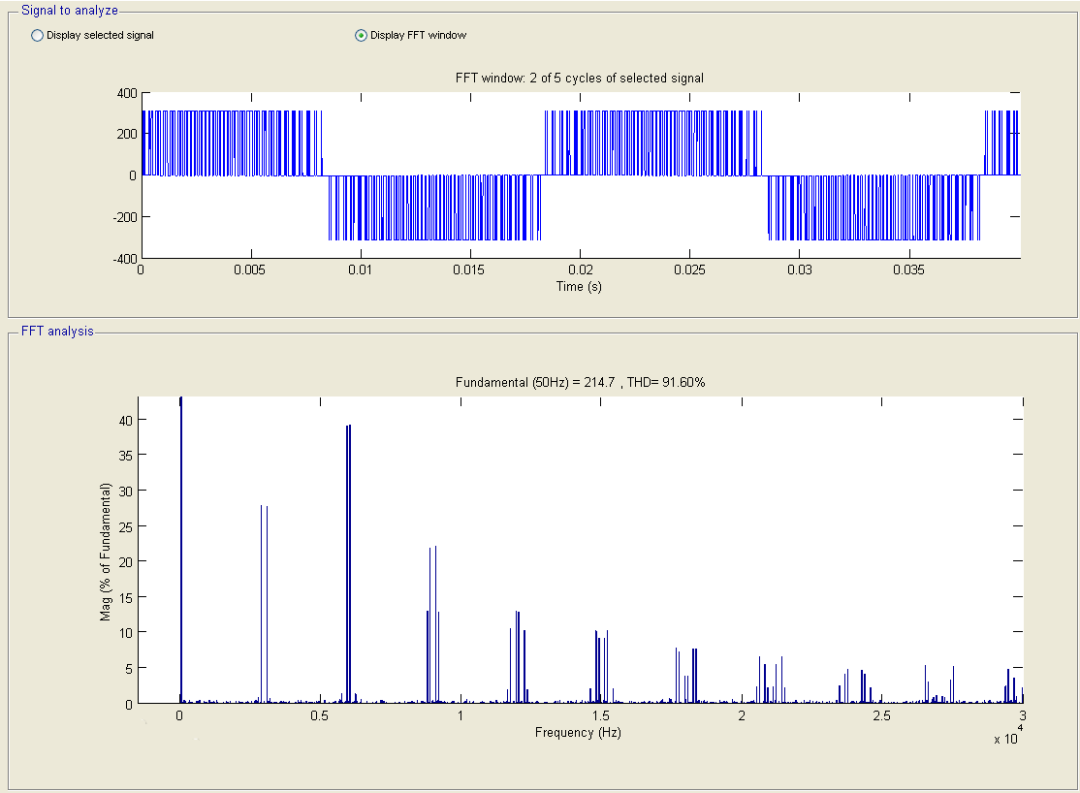This screenshot has height=793, width=1080.
Task: Click the "Signal to analyze" panel label
Action: pos(69,10)
